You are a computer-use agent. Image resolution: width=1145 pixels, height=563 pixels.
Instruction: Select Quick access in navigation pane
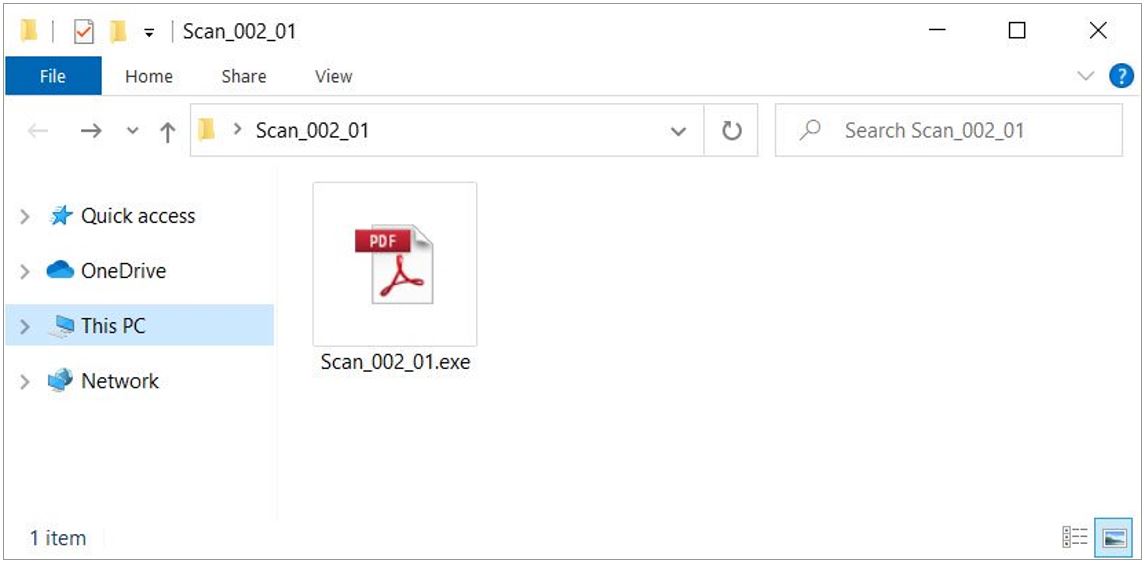pyautogui.click(x=138, y=215)
